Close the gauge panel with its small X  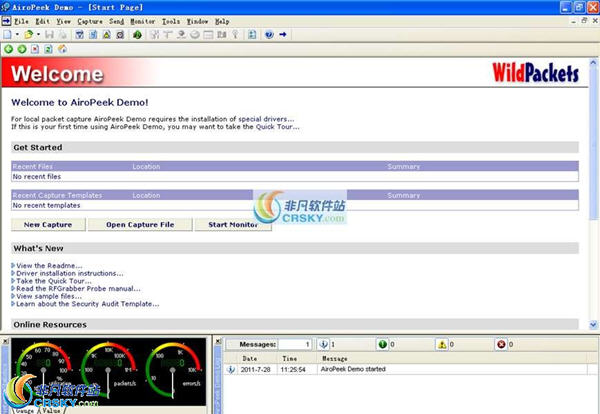5,341
